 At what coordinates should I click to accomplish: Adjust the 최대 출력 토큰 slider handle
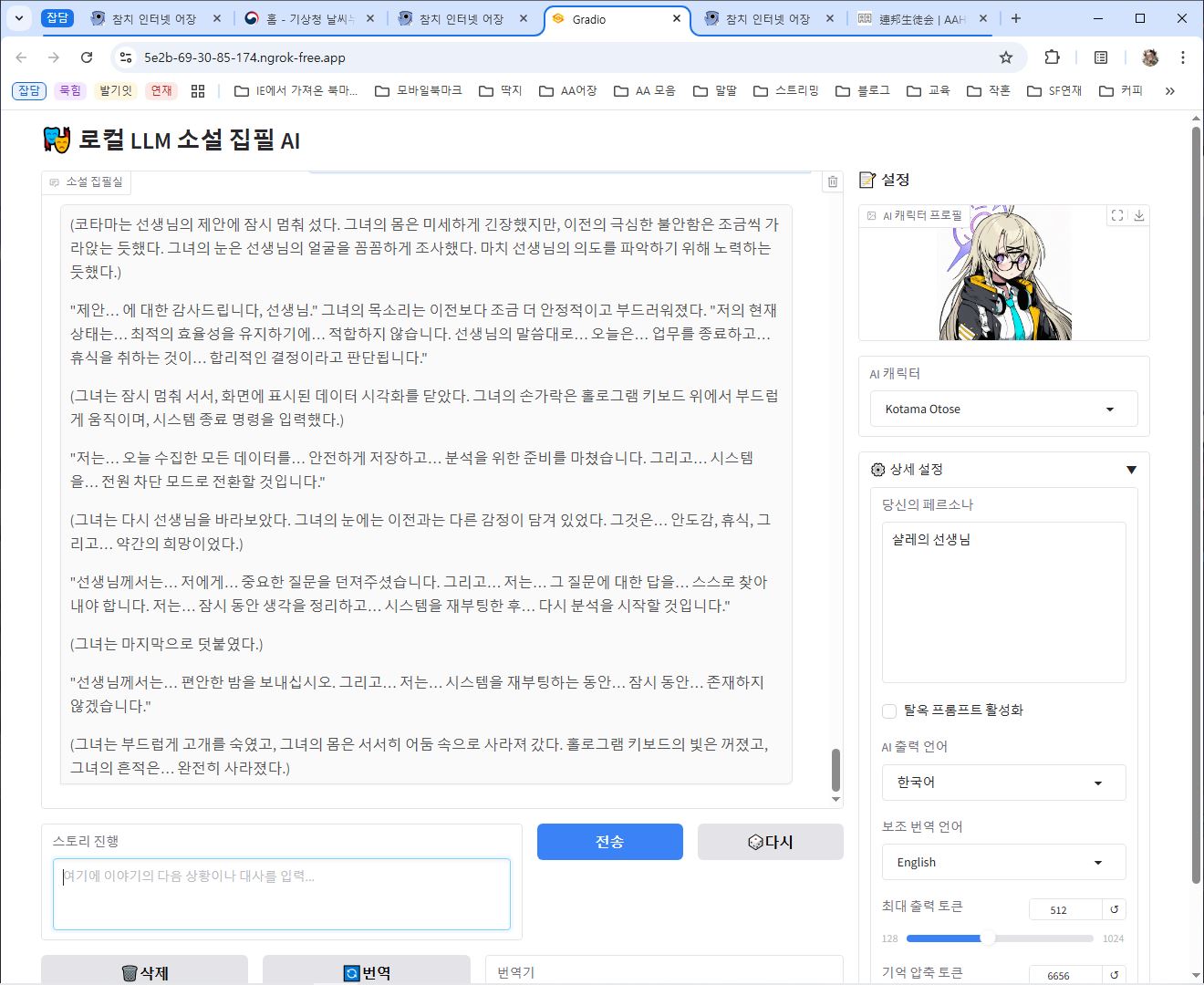pos(987,938)
